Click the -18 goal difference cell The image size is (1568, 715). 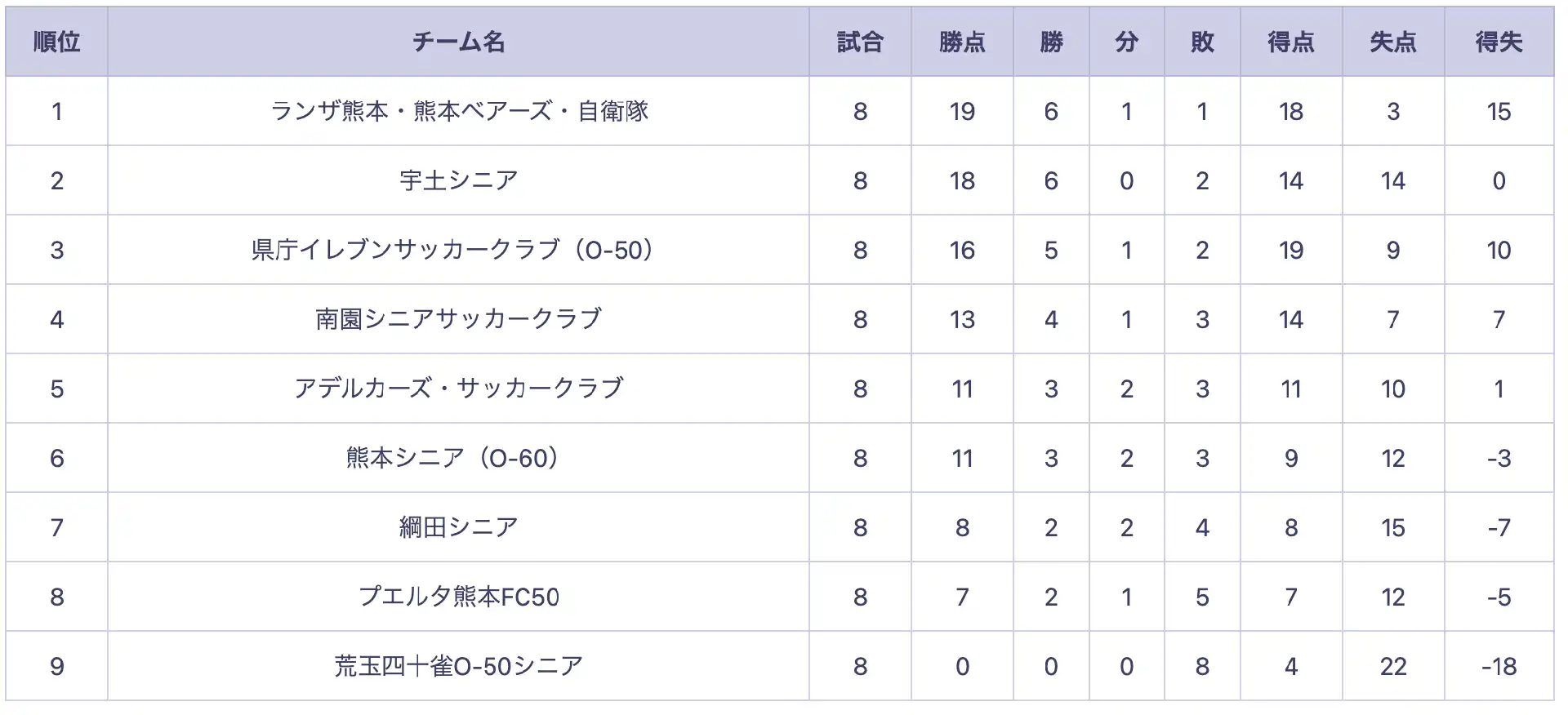click(1499, 666)
